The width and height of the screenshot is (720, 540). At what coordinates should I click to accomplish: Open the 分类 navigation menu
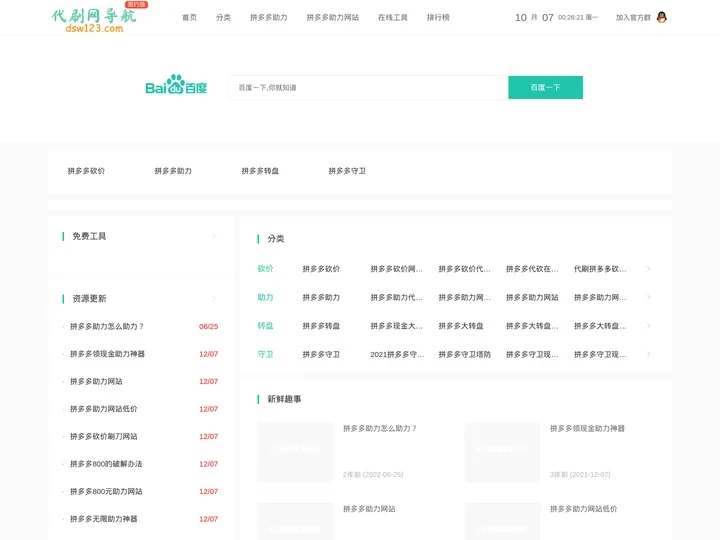223,17
